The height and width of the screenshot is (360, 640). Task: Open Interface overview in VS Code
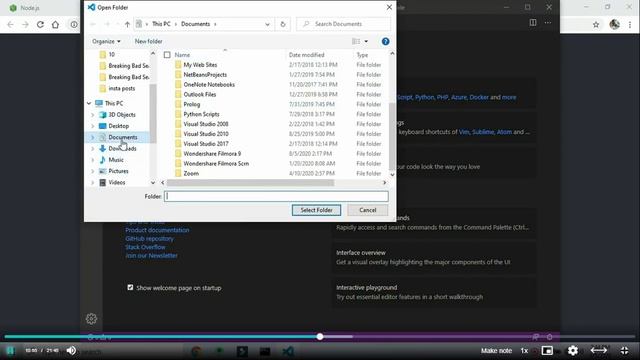click(434, 258)
